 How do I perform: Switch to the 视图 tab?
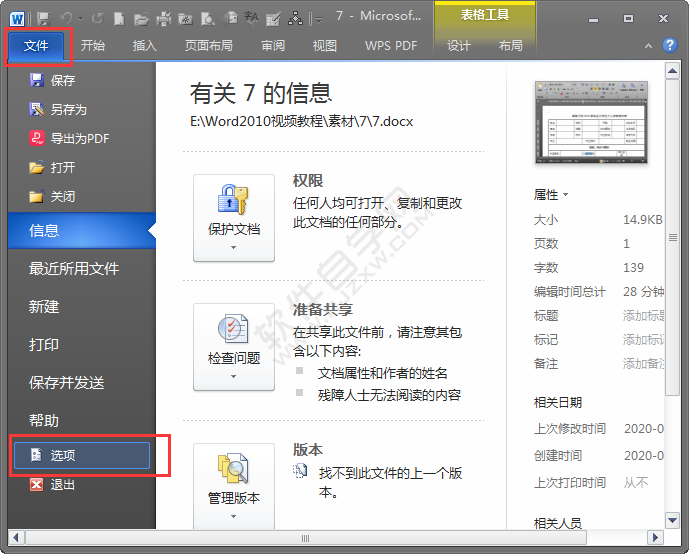(x=324, y=45)
